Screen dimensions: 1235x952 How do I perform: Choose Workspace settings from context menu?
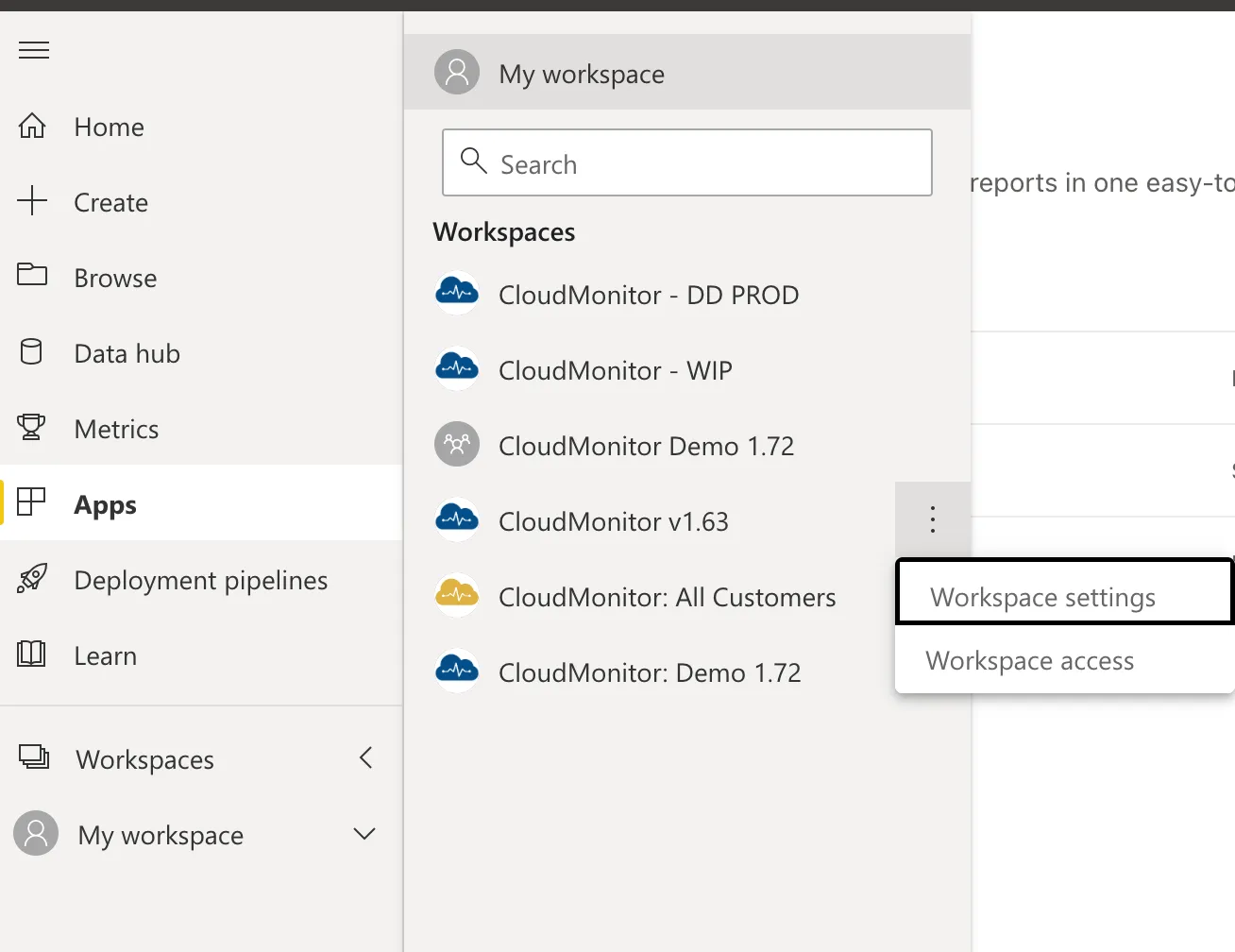(x=1065, y=592)
